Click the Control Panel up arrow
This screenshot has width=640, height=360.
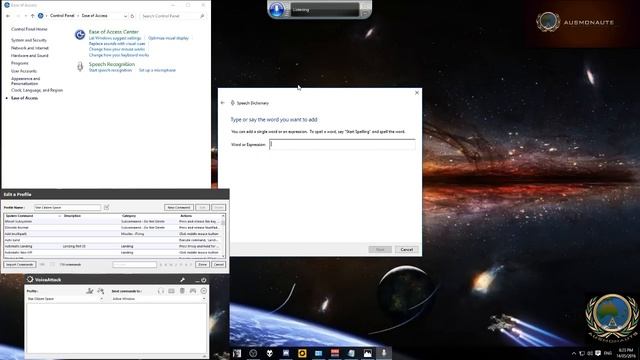(32, 16)
